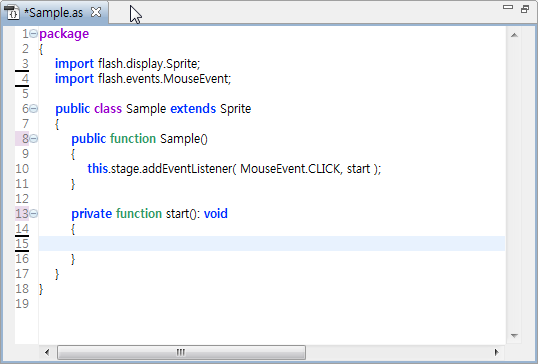The width and height of the screenshot is (538, 364).
Task: Collapse the package block at line 1
Action: tap(34, 34)
